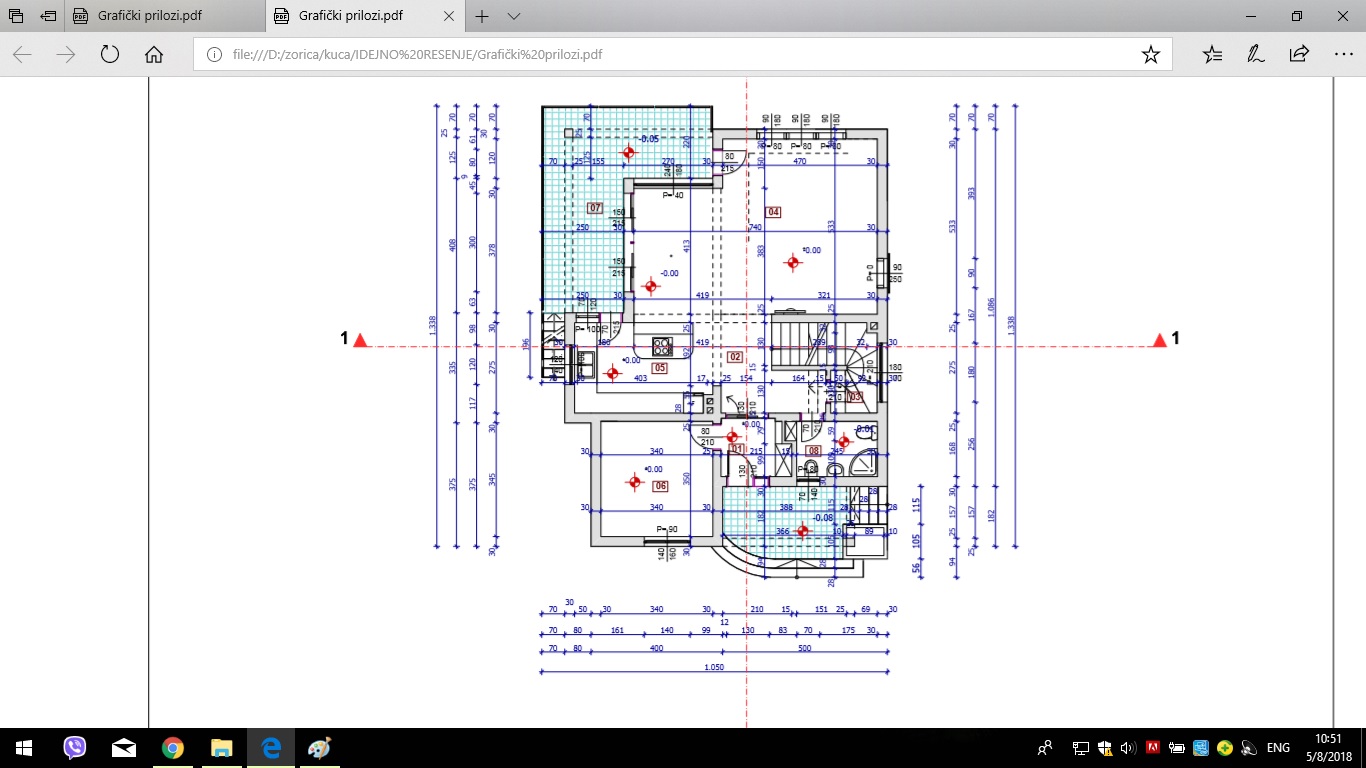
Task: Go to Home page via house icon
Action: coord(154,55)
